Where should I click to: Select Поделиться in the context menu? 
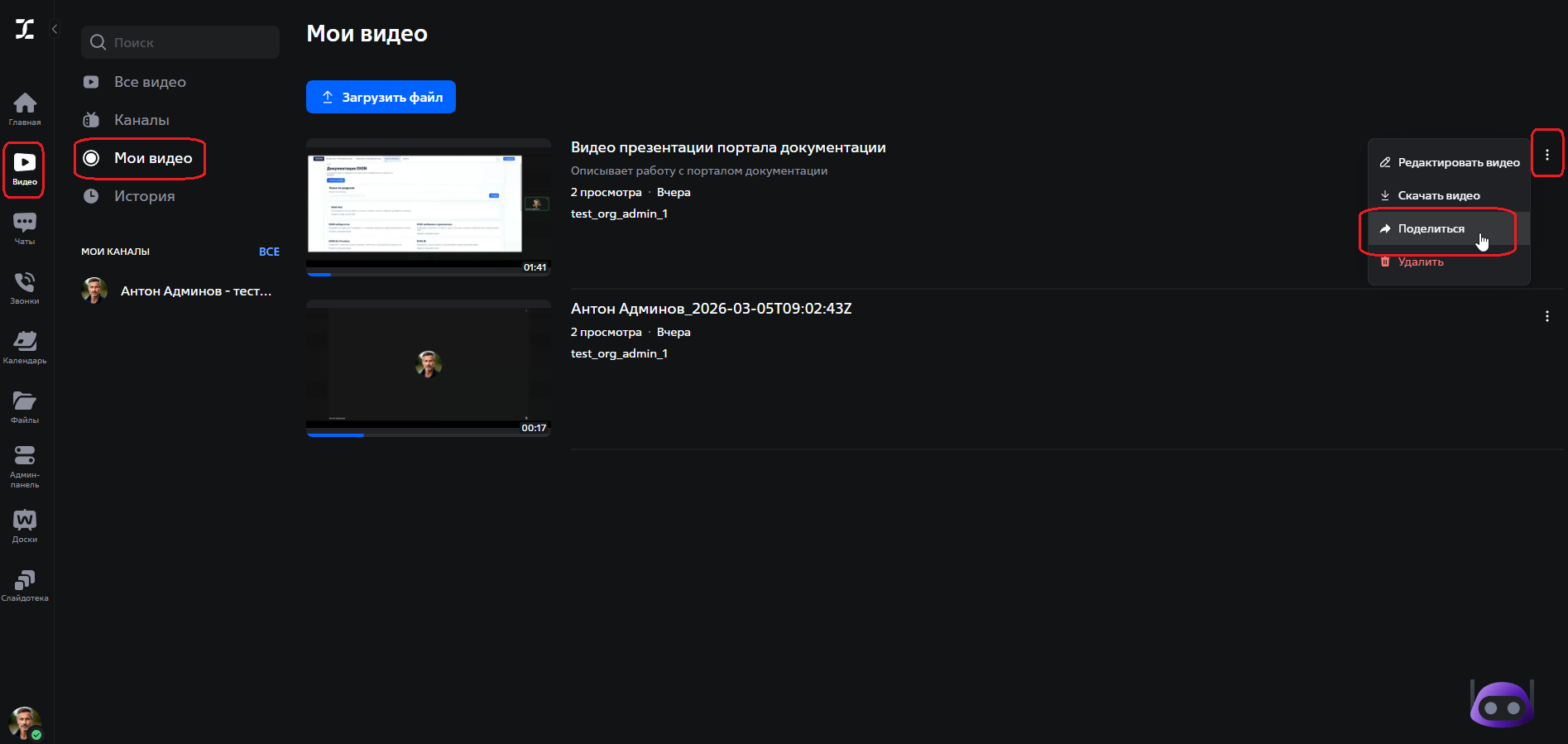[1431, 229]
